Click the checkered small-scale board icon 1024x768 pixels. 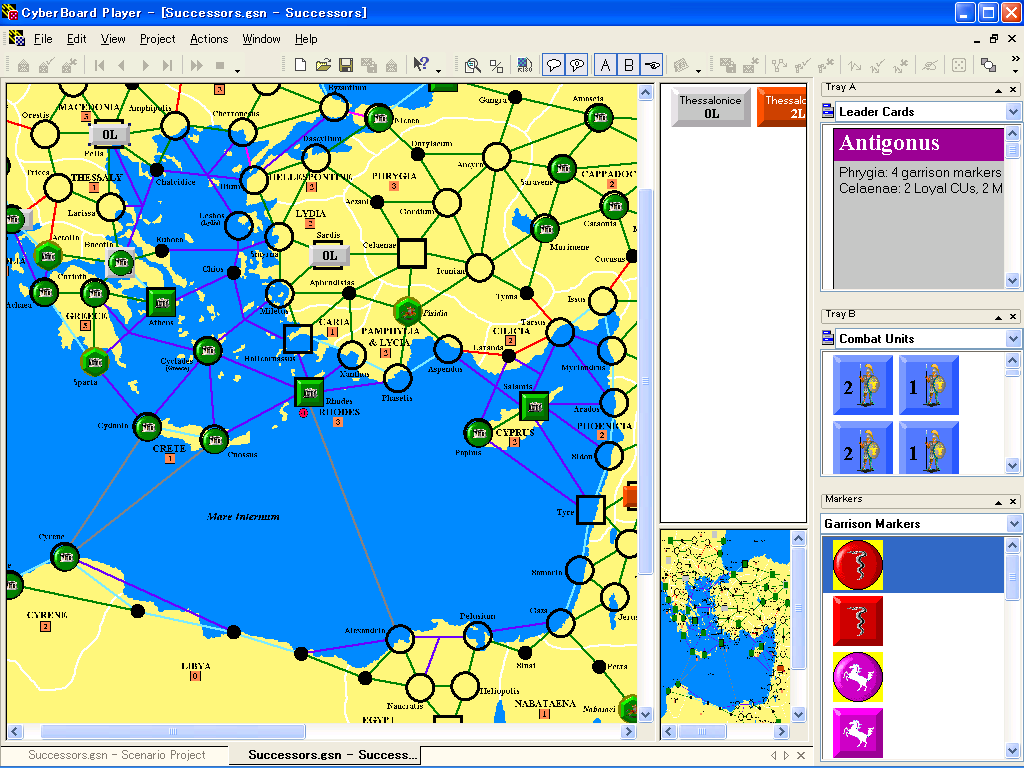click(524, 65)
